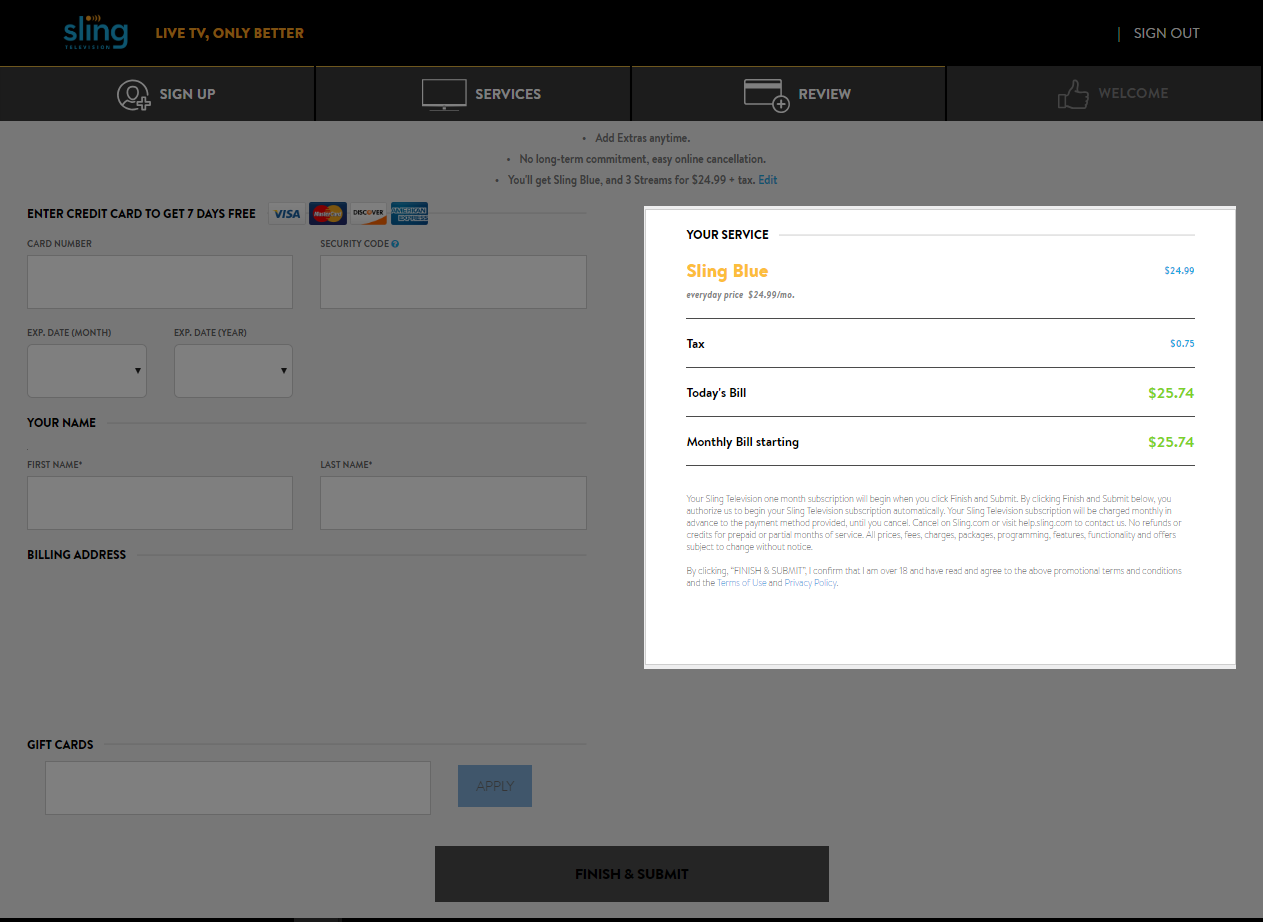Focus the Gift Cards input field

tap(238, 788)
